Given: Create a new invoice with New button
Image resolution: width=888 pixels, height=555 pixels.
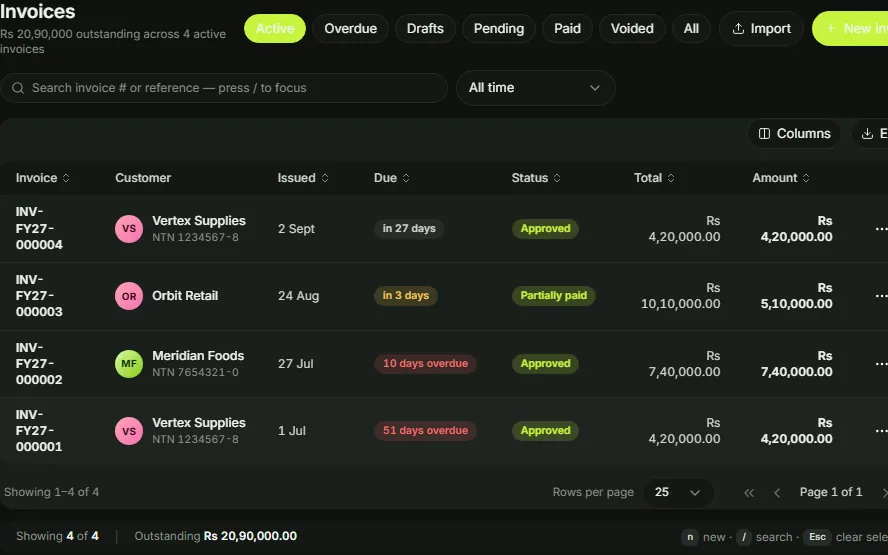Looking at the screenshot, I should (851, 28).
